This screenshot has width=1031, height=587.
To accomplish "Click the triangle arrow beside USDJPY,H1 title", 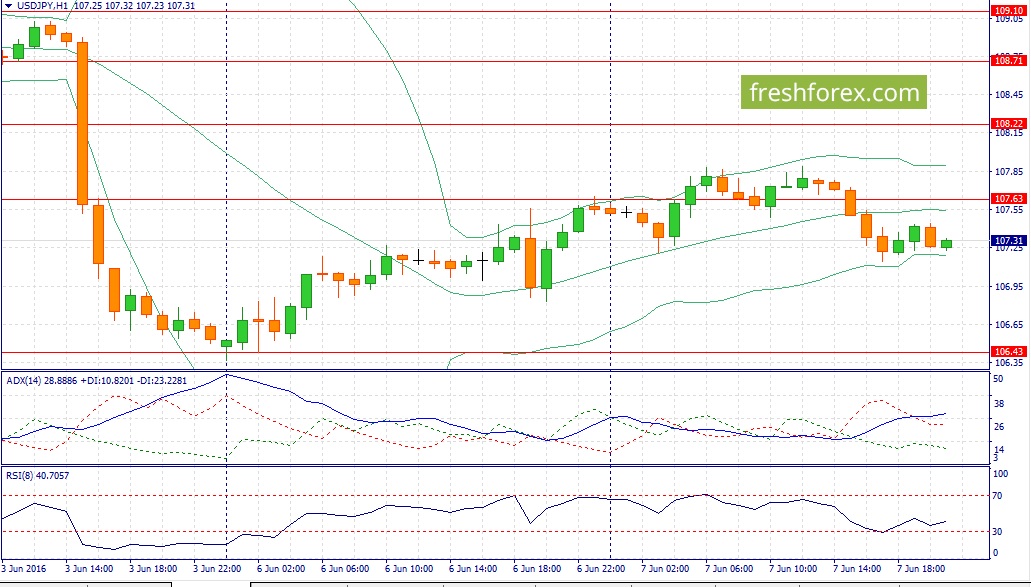I will click(8, 6).
